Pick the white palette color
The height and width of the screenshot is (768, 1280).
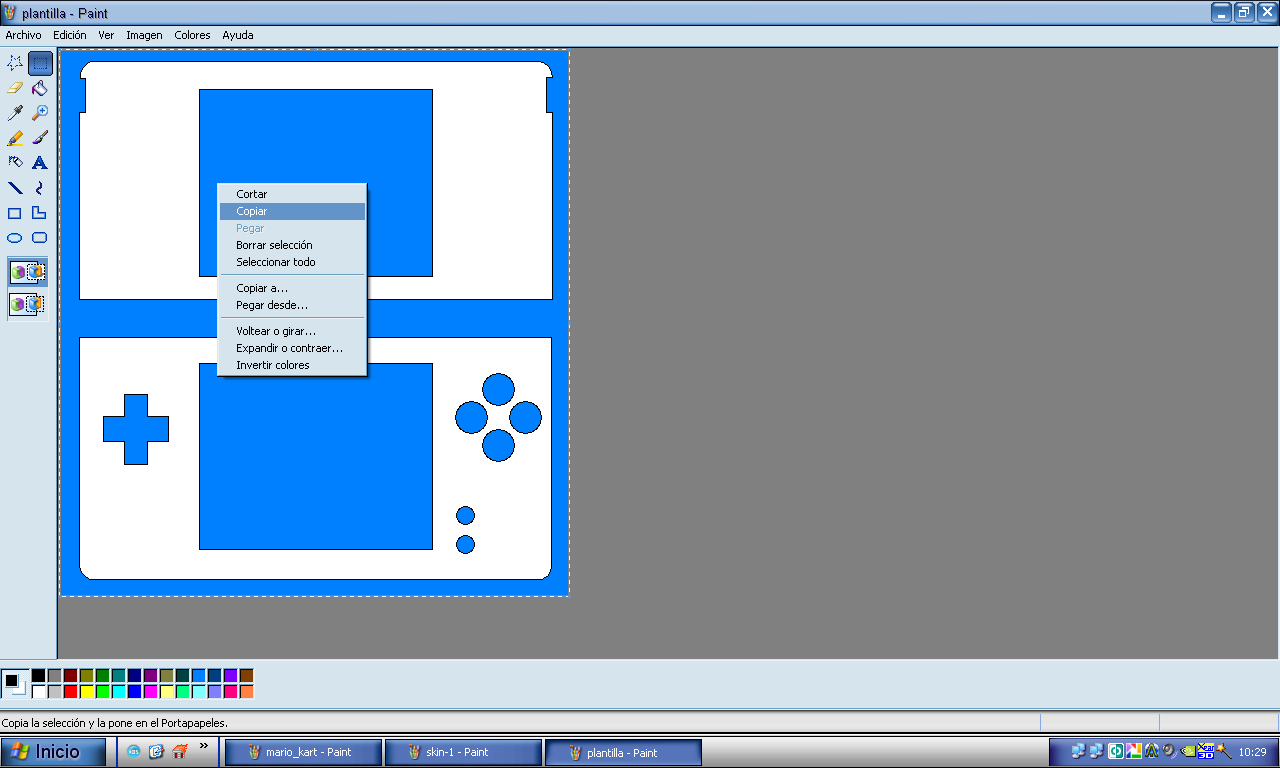(38, 692)
